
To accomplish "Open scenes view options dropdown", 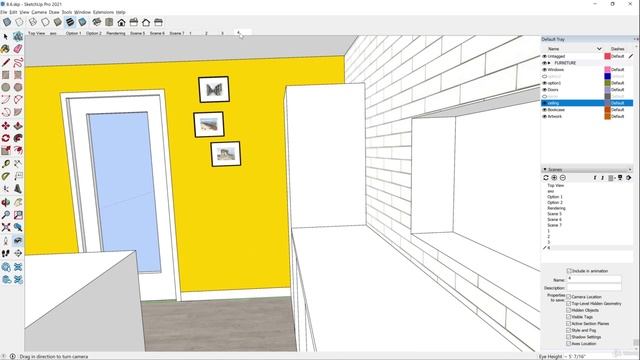I will [x=611, y=178].
